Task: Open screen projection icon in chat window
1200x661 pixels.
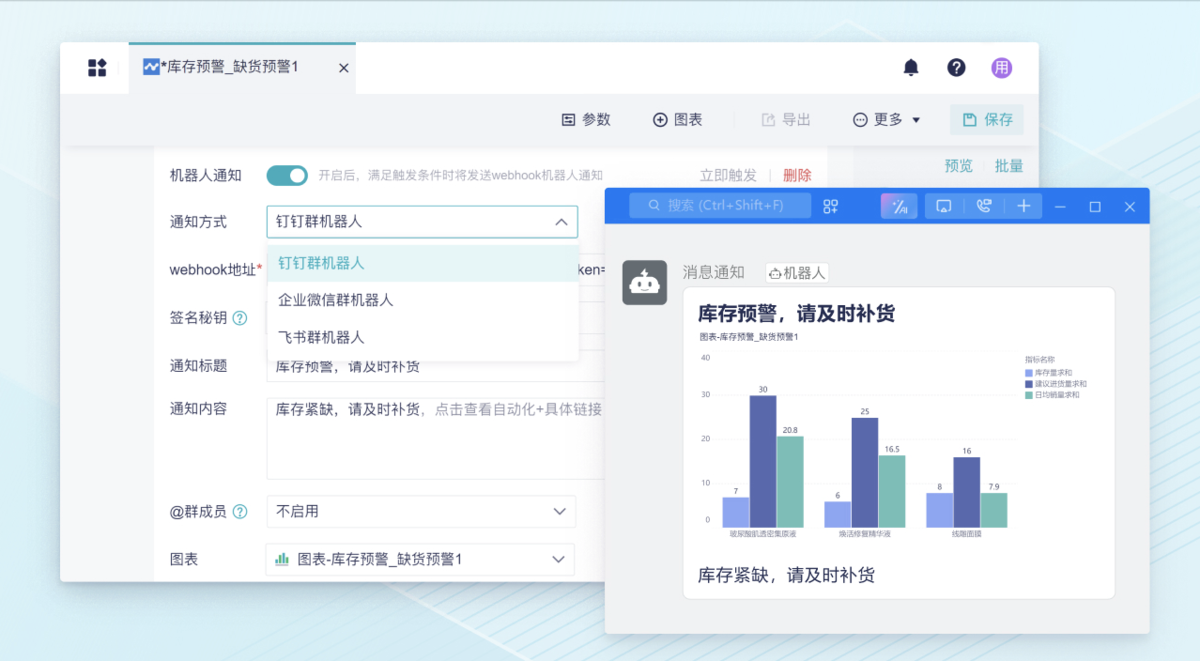Action: [943, 205]
